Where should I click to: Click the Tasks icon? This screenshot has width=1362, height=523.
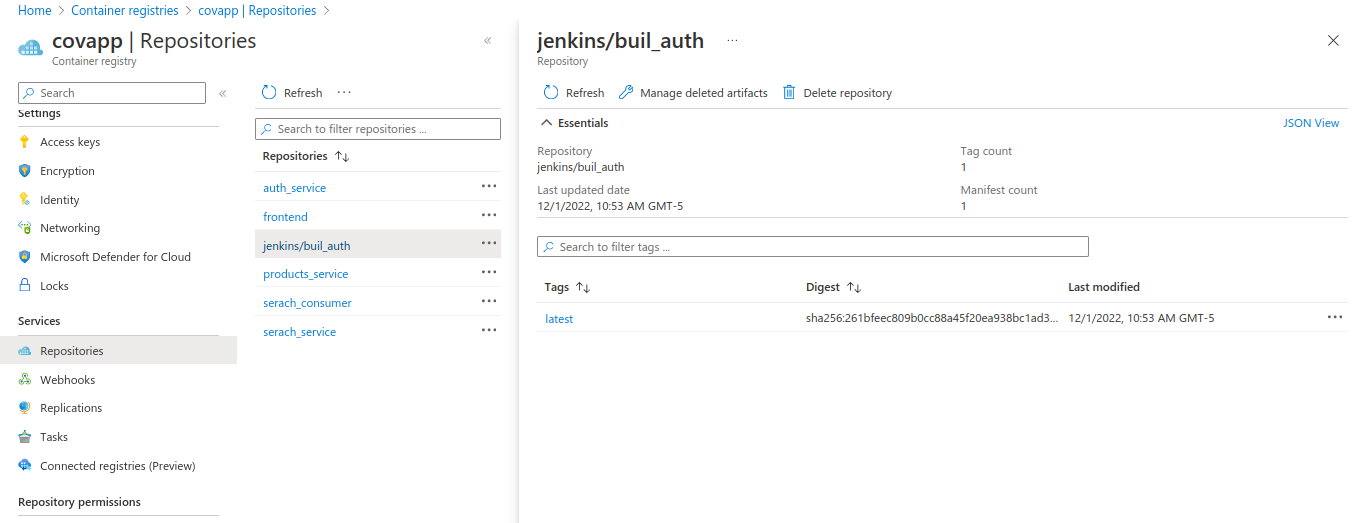[x=25, y=437]
